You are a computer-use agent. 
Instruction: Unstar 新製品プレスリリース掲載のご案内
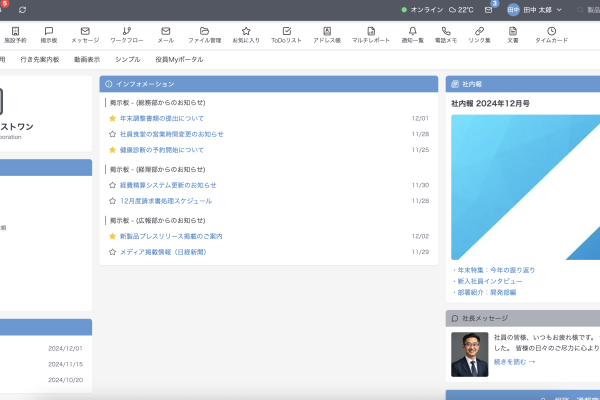coord(112,236)
